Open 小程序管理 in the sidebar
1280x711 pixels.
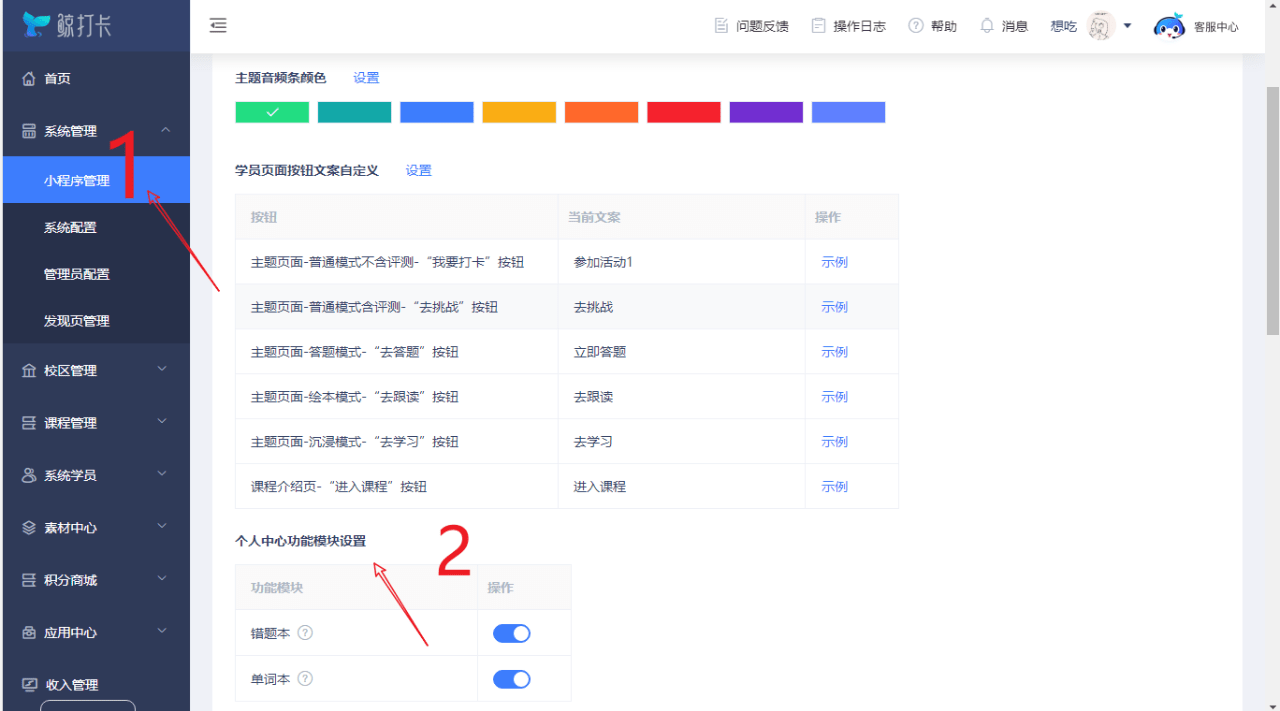click(x=95, y=180)
